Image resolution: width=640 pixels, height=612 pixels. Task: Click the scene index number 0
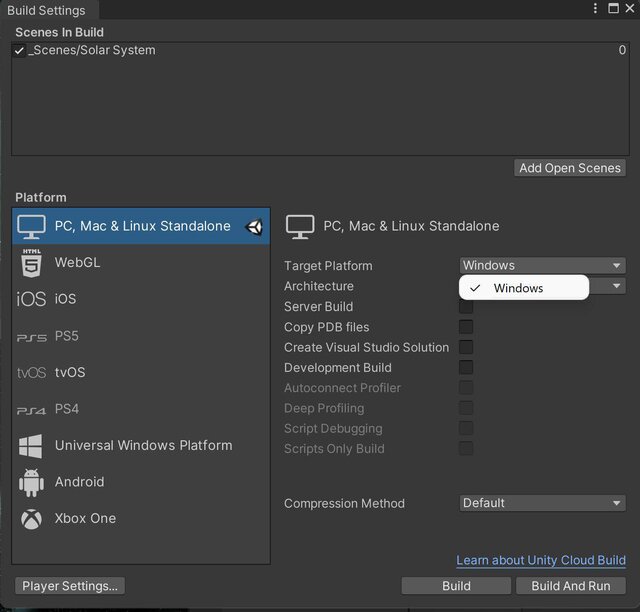tap(622, 50)
